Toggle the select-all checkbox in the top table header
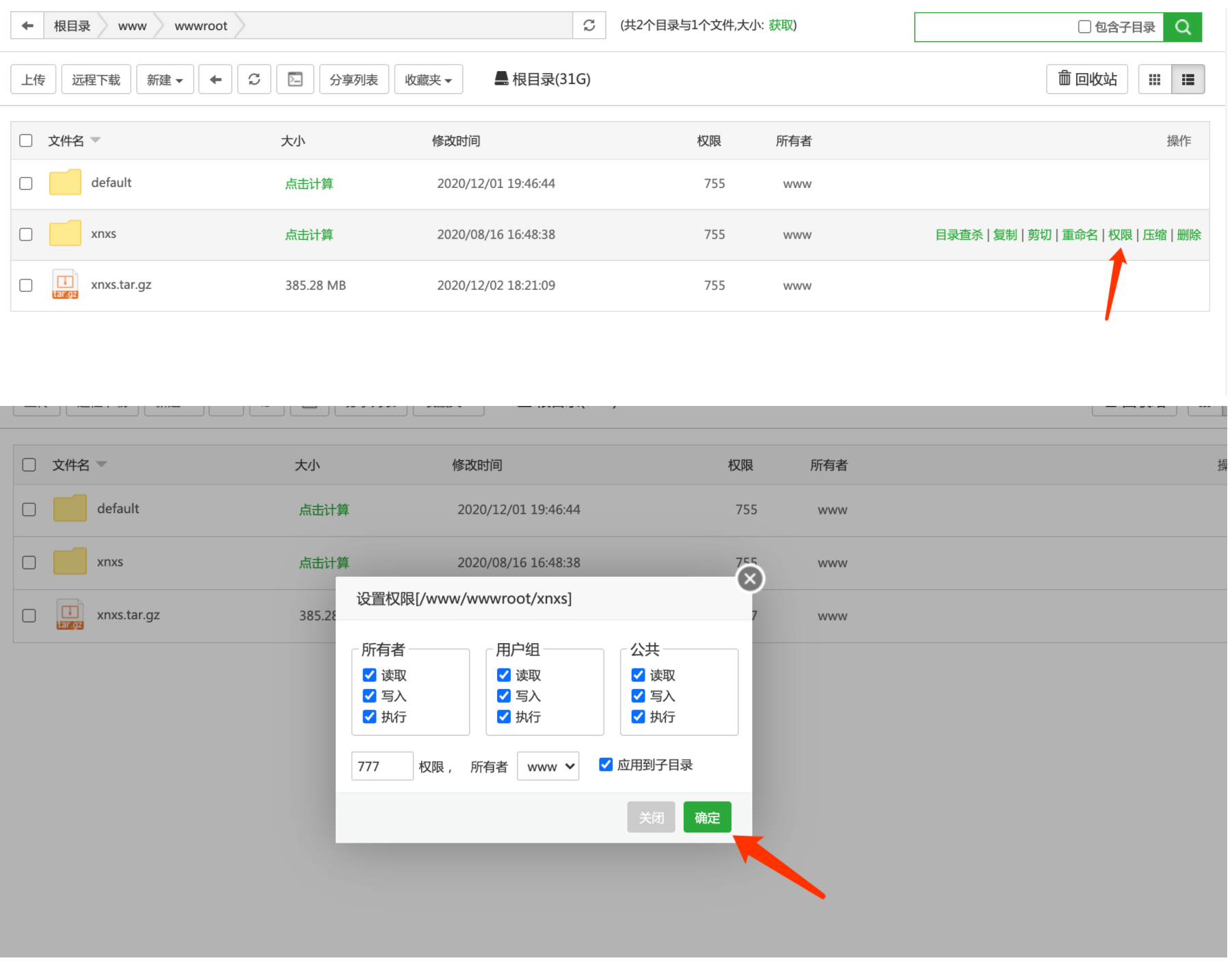Viewport: 1232px width, 965px height. (x=26, y=141)
